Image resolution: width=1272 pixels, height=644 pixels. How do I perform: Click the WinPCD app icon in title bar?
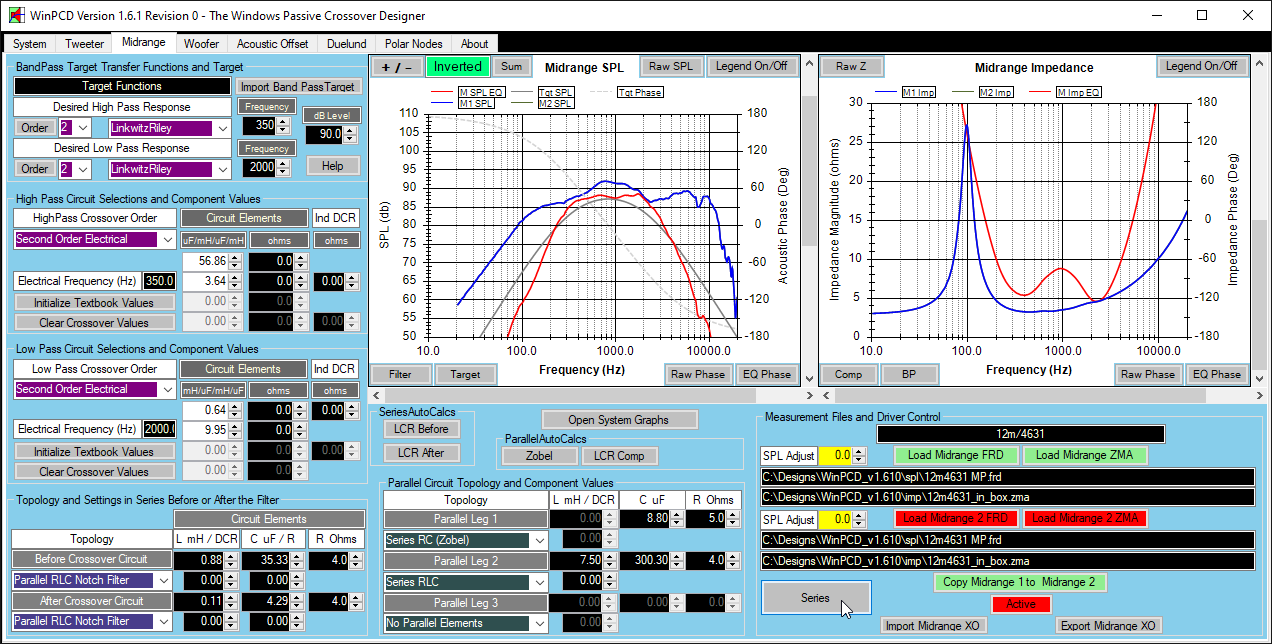tap(14, 16)
